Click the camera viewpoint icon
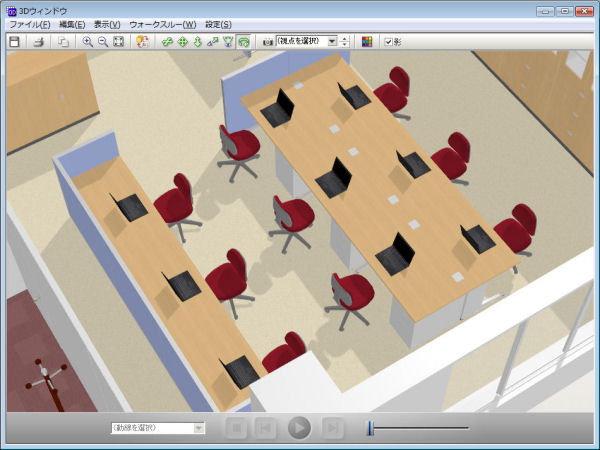 point(268,41)
